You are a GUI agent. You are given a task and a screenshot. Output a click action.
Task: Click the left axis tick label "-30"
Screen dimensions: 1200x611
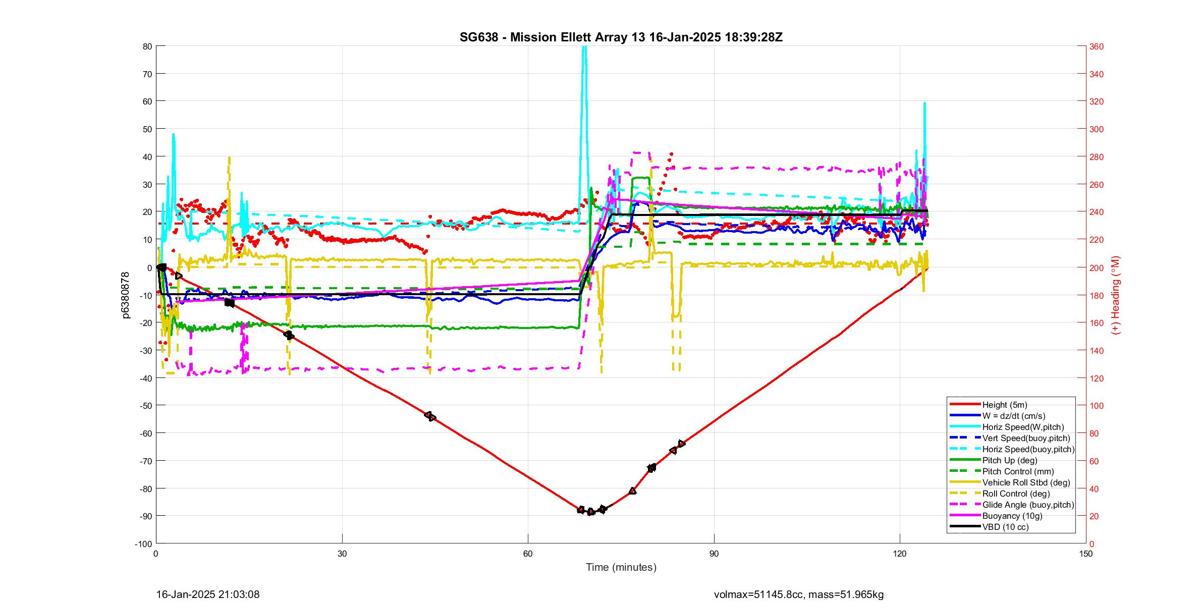145,350
